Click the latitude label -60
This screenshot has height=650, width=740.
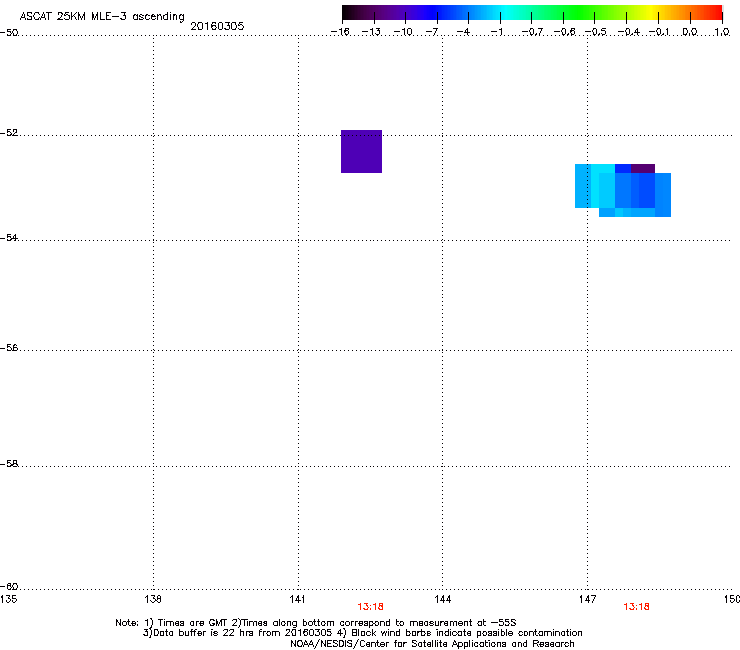[9, 587]
